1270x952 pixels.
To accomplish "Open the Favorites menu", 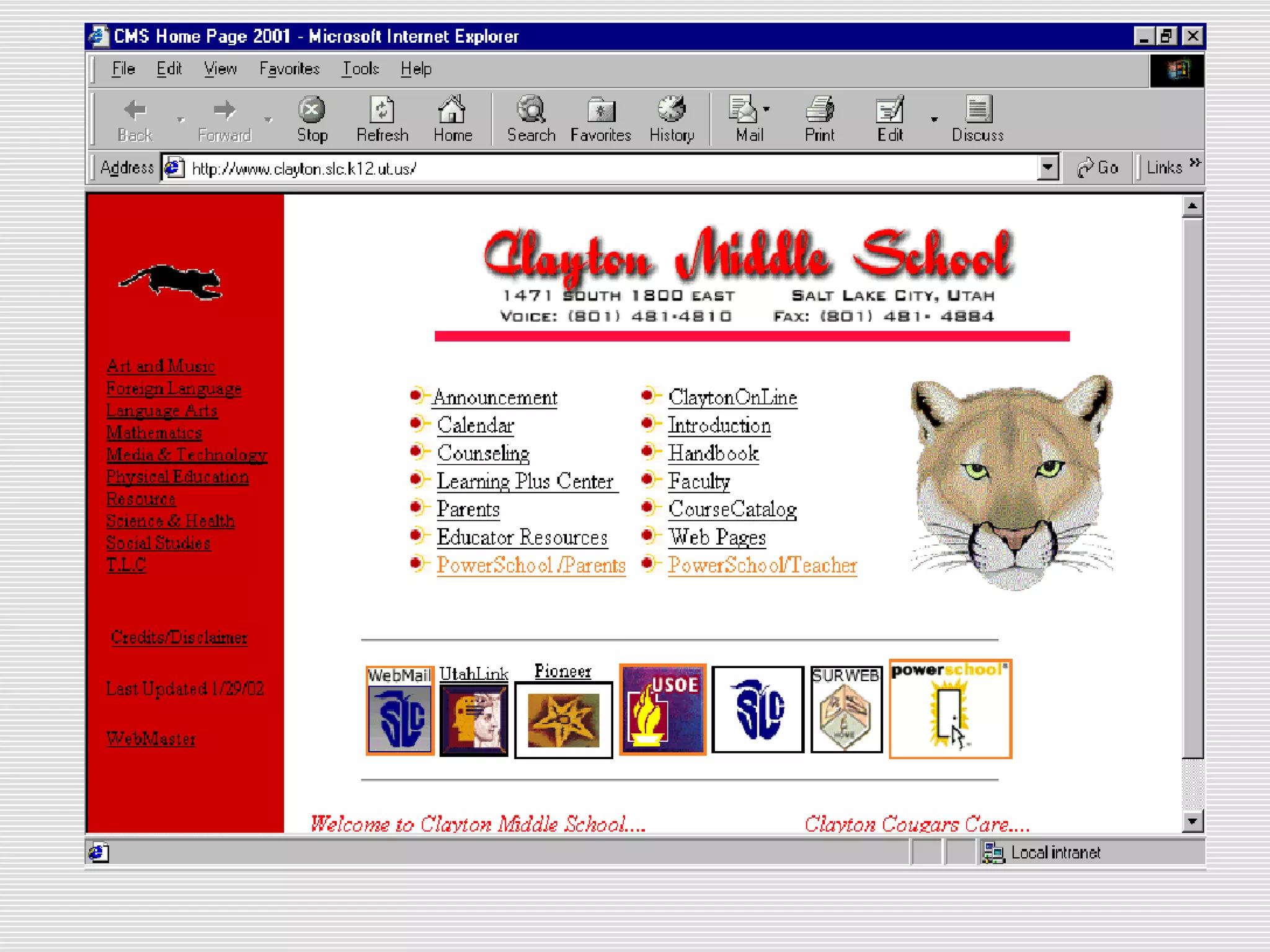I will (x=289, y=69).
